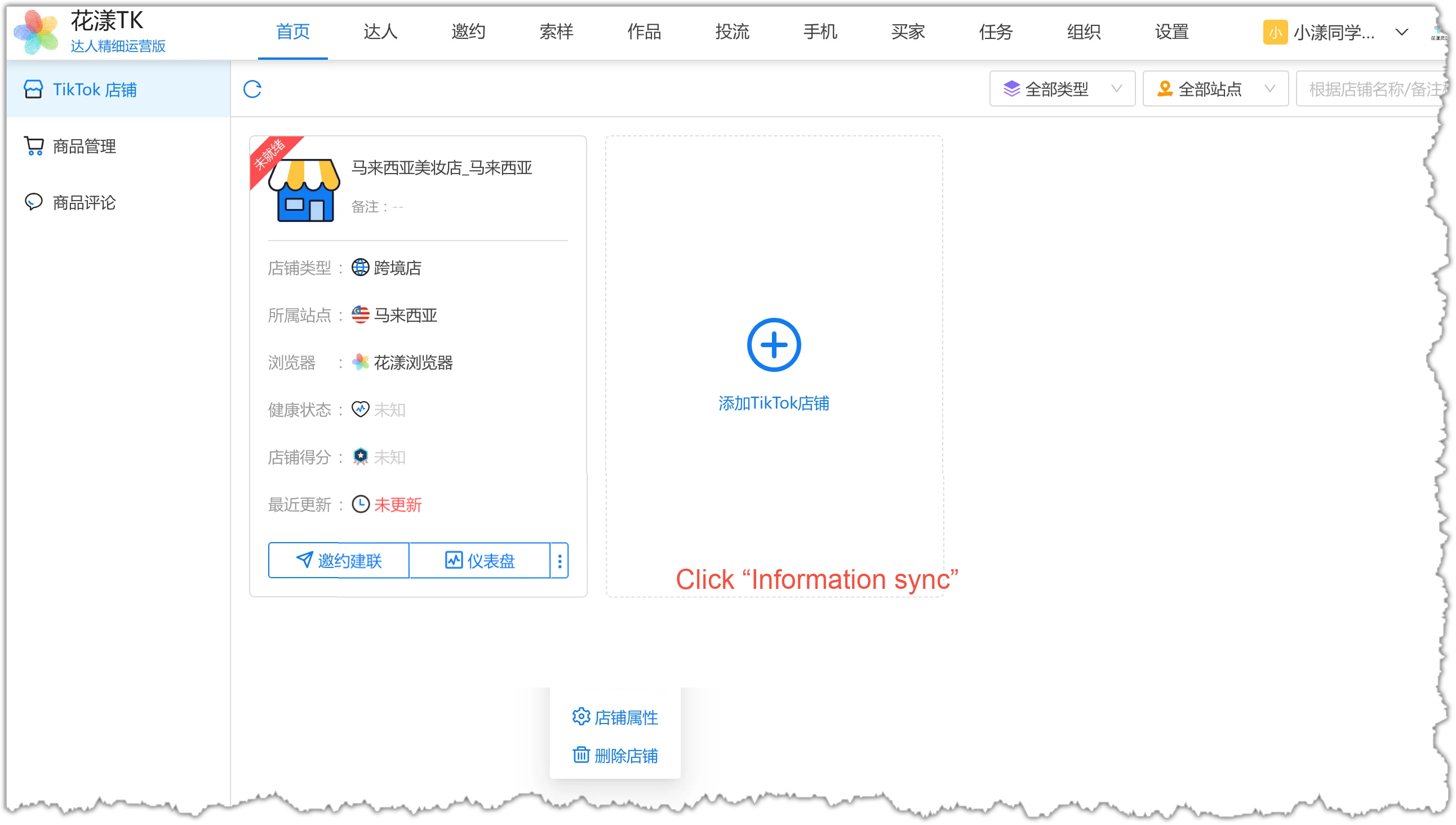Image resolution: width=1456 pixels, height=825 pixels.
Task: Click the 达人精细运营版 subtitle
Action: [118, 46]
